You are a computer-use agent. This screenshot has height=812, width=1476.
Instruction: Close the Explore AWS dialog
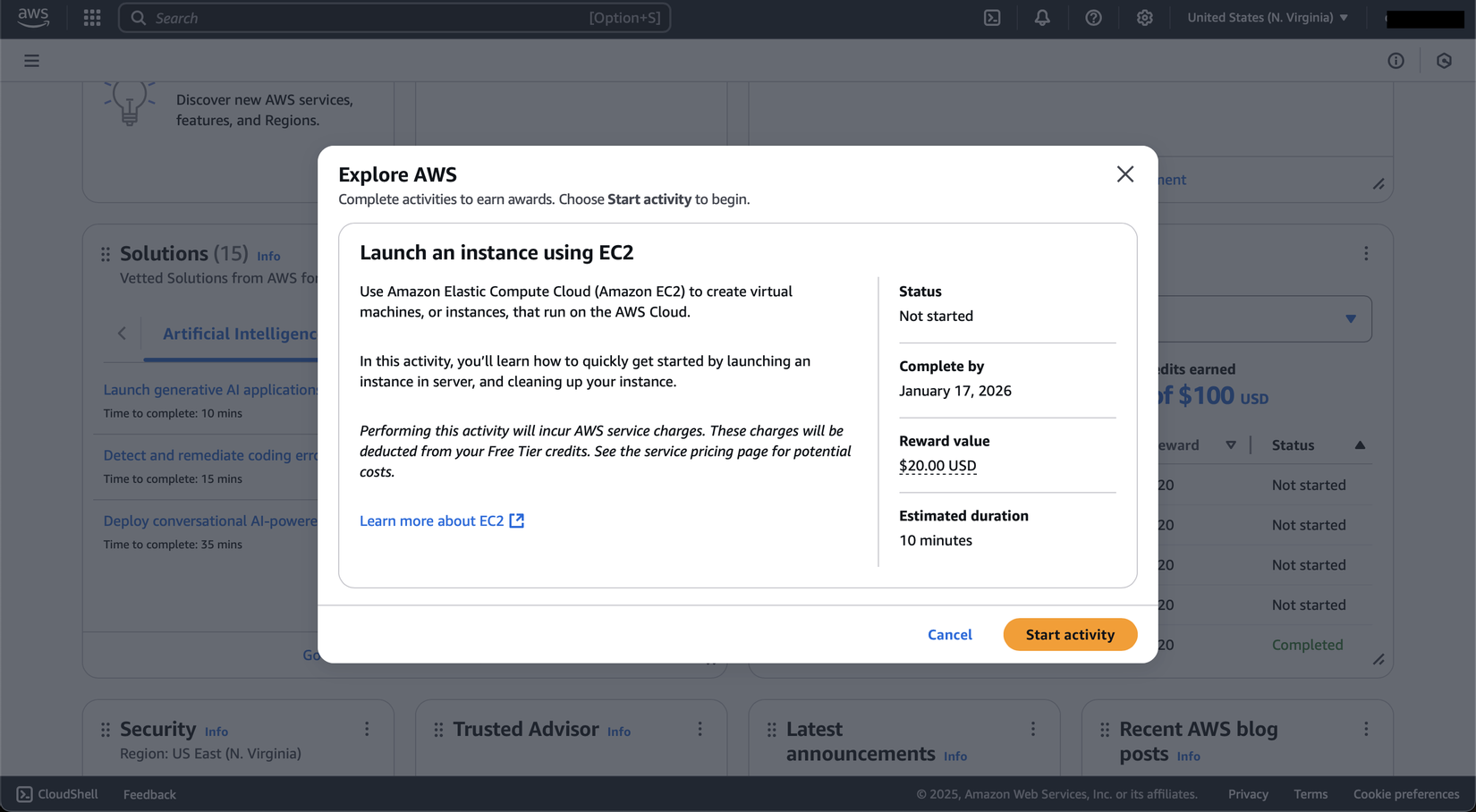point(1124,174)
